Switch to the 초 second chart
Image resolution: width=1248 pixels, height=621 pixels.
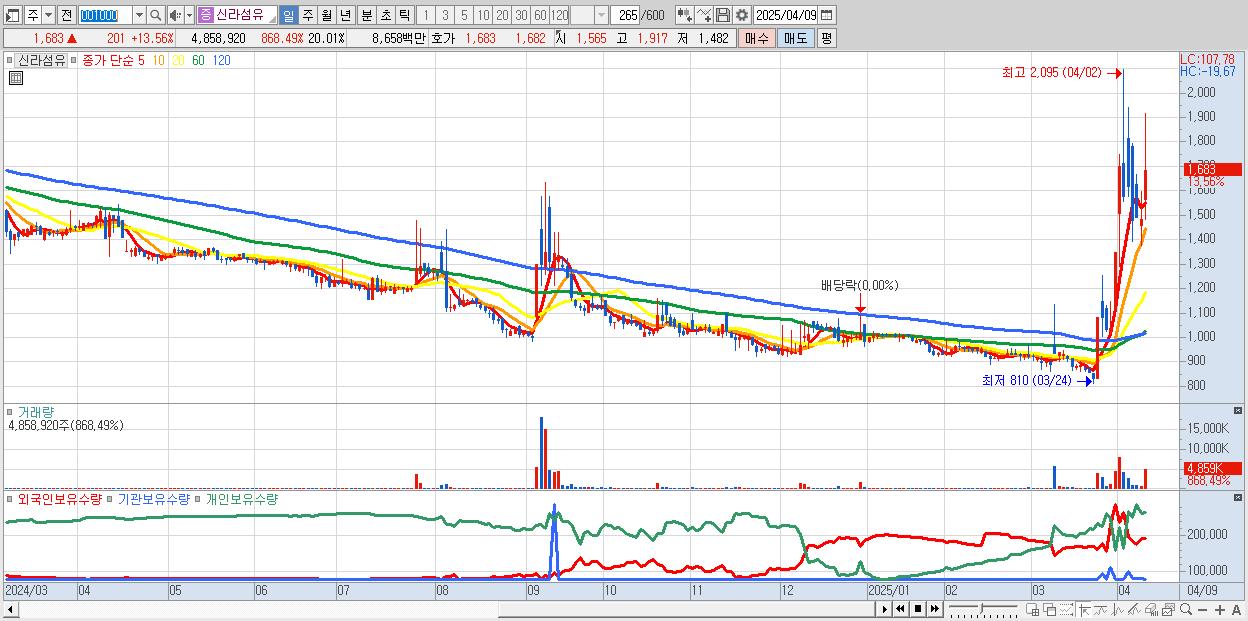(x=385, y=15)
